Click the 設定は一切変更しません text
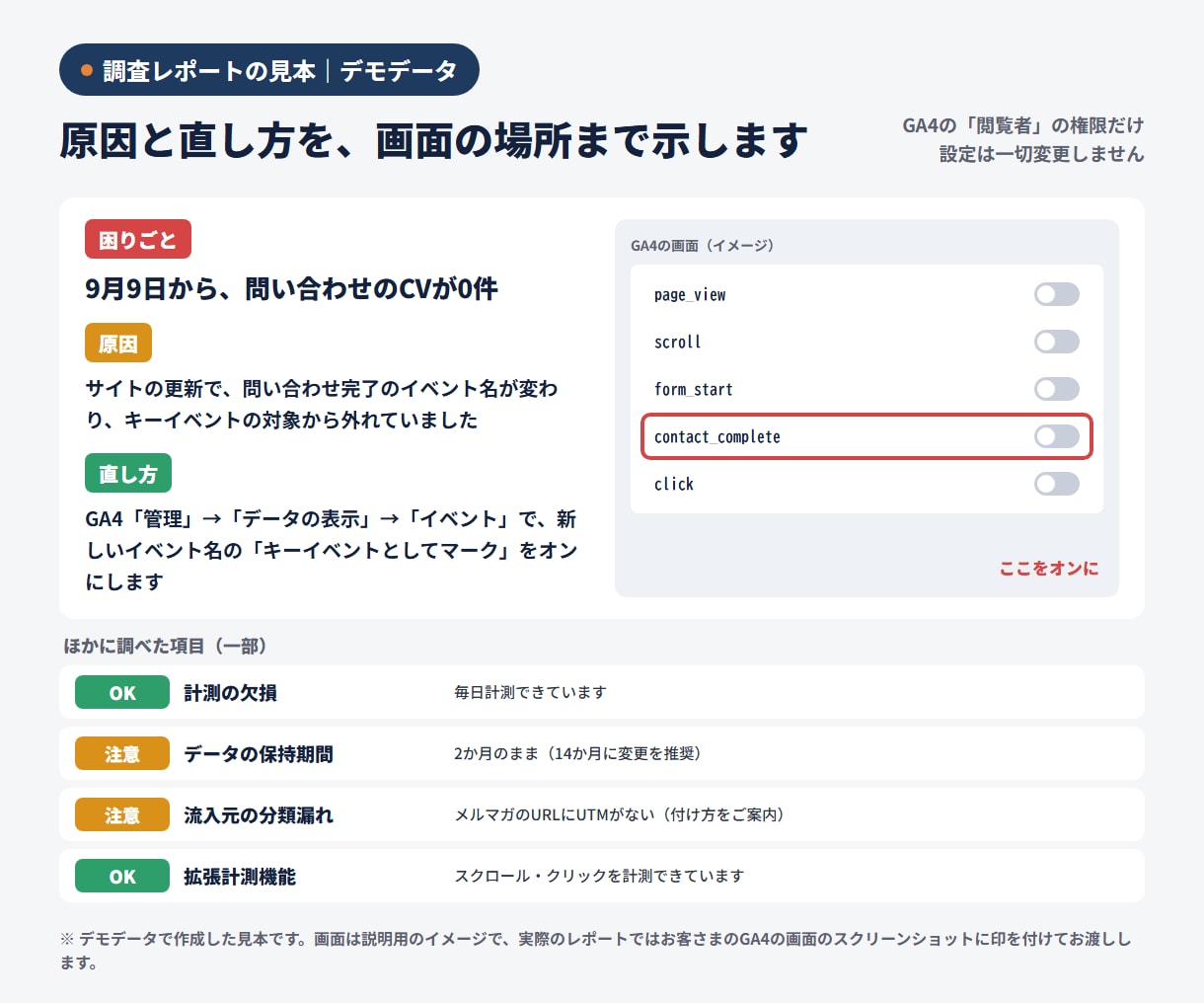Viewport: 1204px width, 1003px height. click(1042, 154)
